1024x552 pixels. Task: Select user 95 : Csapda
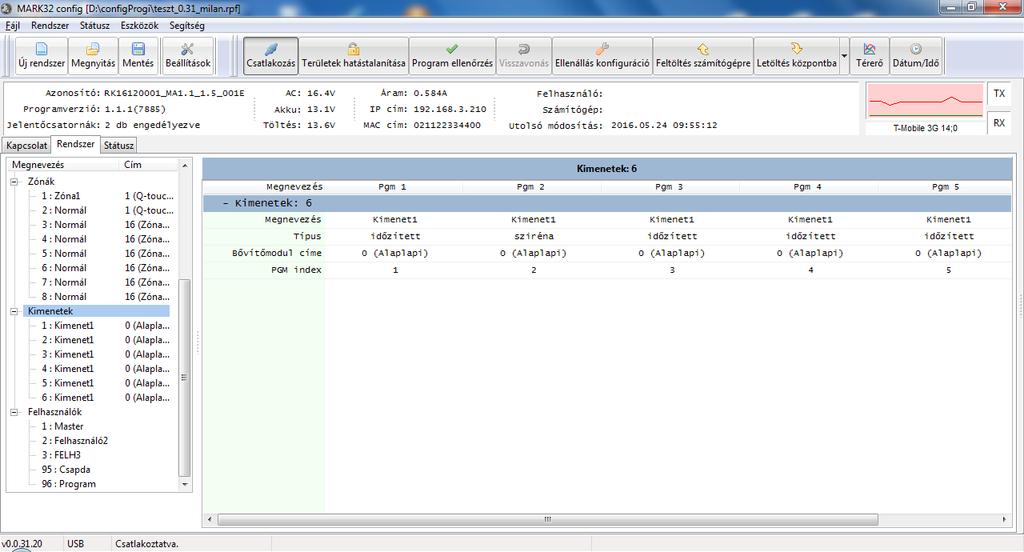pos(65,469)
